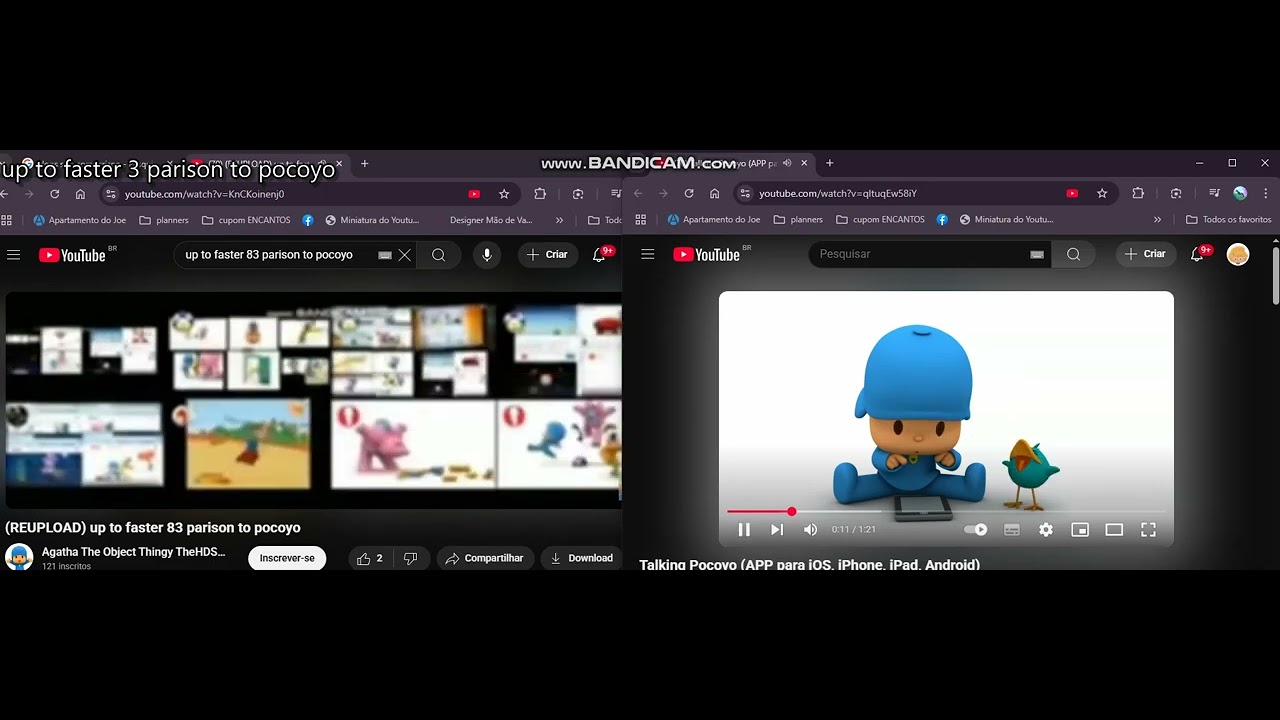The width and height of the screenshot is (1280, 720).
Task: Click the right window page scrollbar
Action: pos(1275,275)
